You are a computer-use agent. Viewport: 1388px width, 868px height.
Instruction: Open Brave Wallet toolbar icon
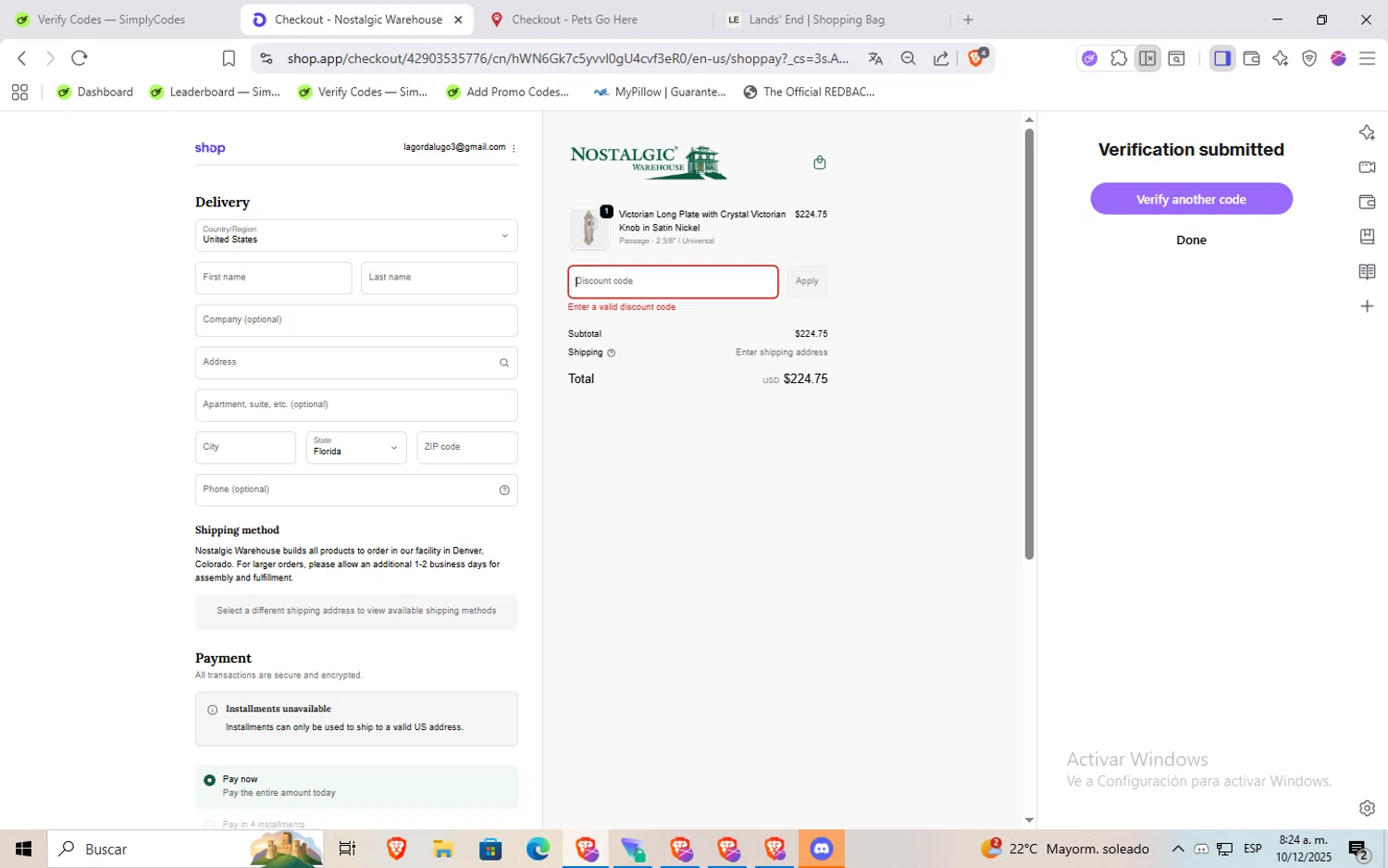pyautogui.click(x=1251, y=58)
